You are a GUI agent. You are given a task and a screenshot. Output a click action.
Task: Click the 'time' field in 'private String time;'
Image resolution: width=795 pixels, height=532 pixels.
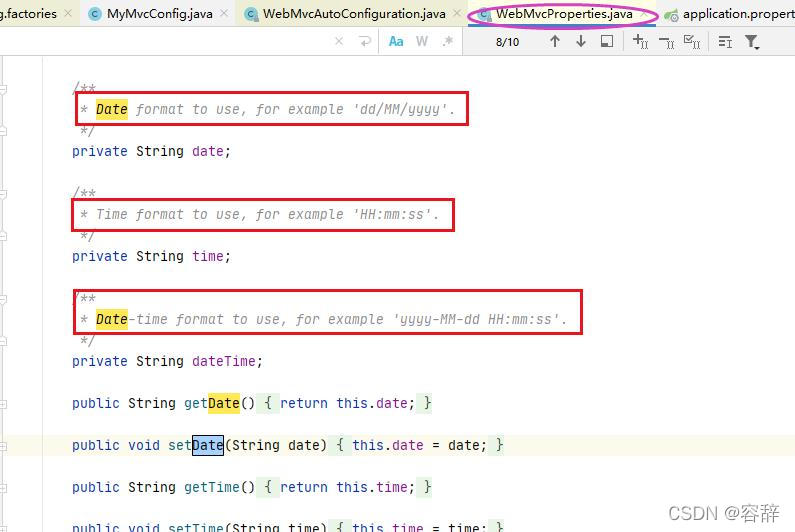point(208,257)
